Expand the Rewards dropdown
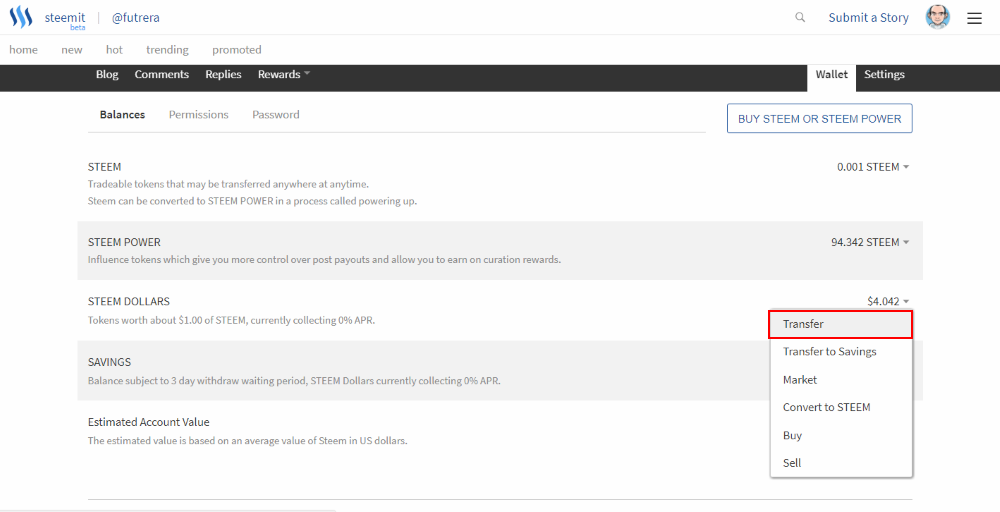This screenshot has width=1000, height=512. click(284, 75)
